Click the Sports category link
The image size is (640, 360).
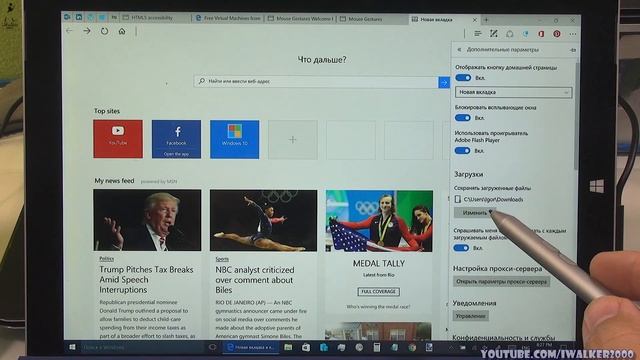point(222,259)
